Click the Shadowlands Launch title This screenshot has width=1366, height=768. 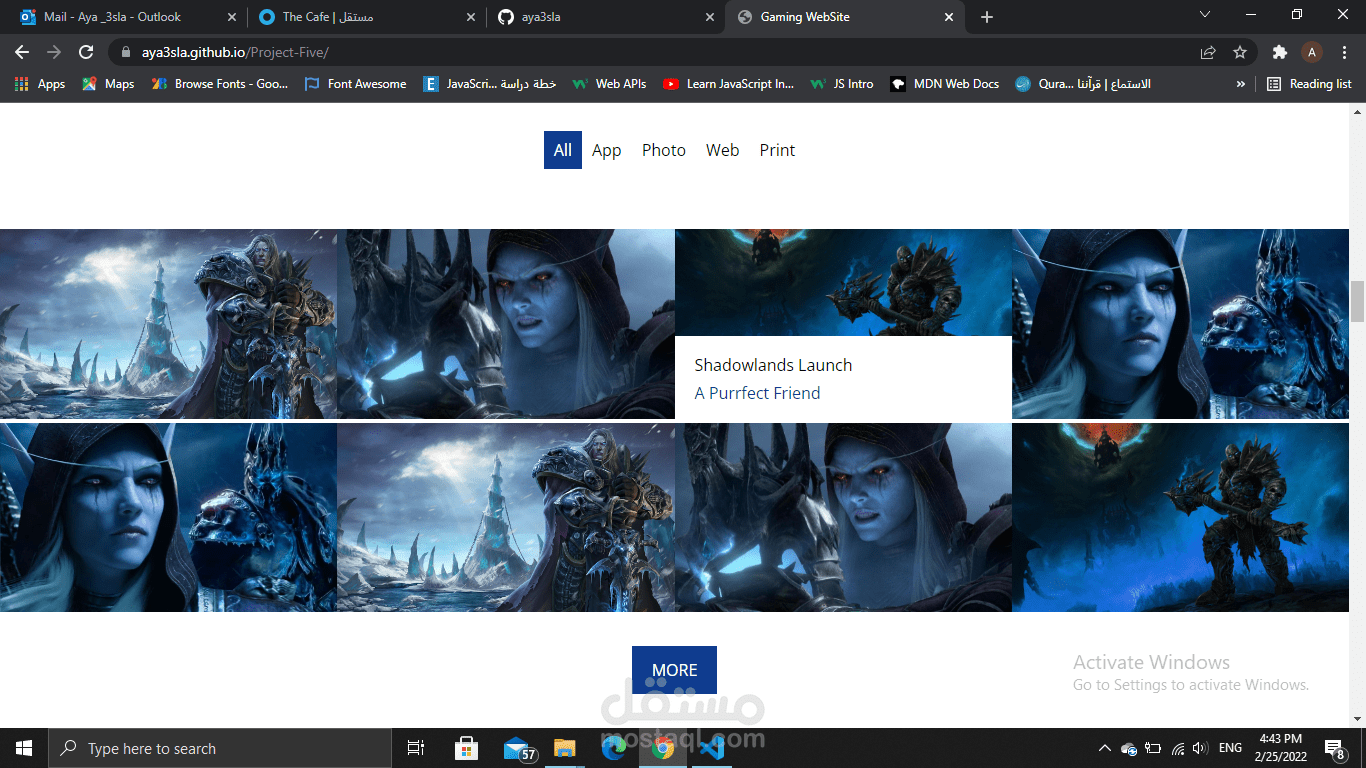click(773, 365)
